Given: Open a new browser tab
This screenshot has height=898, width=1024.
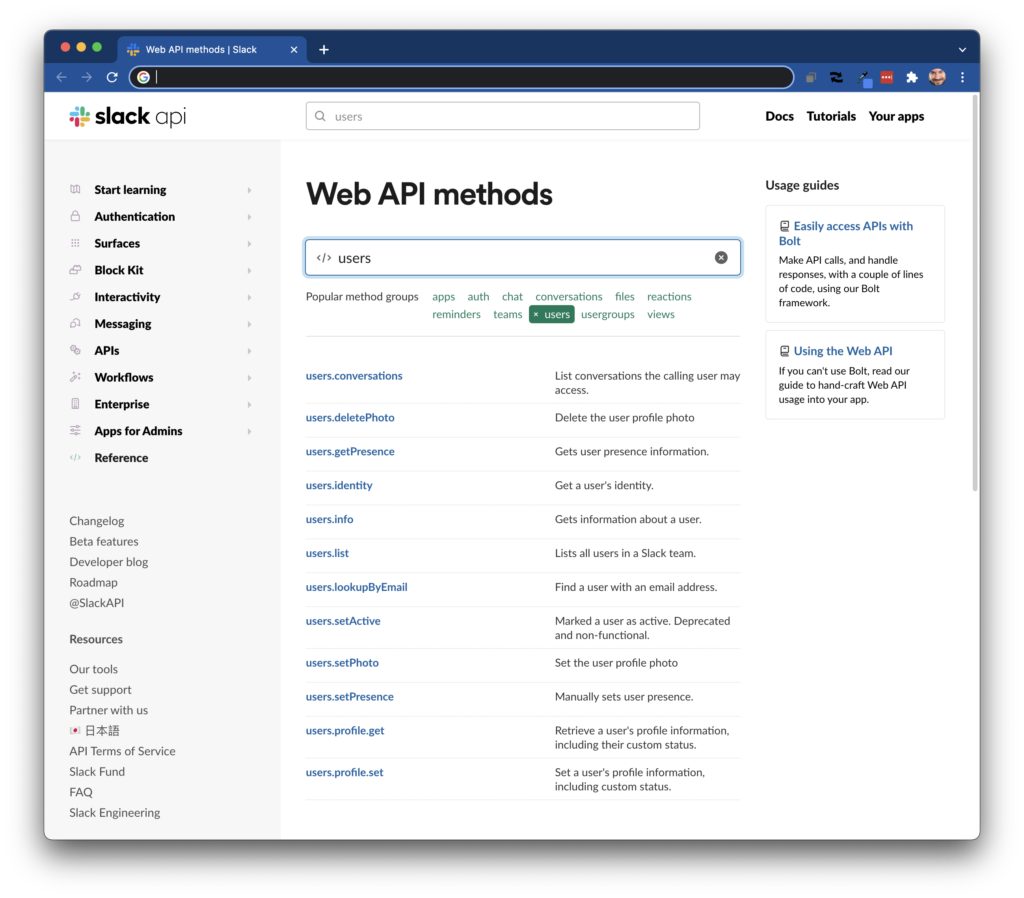Looking at the screenshot, I should pyautogui.click(x=324, y=50).
